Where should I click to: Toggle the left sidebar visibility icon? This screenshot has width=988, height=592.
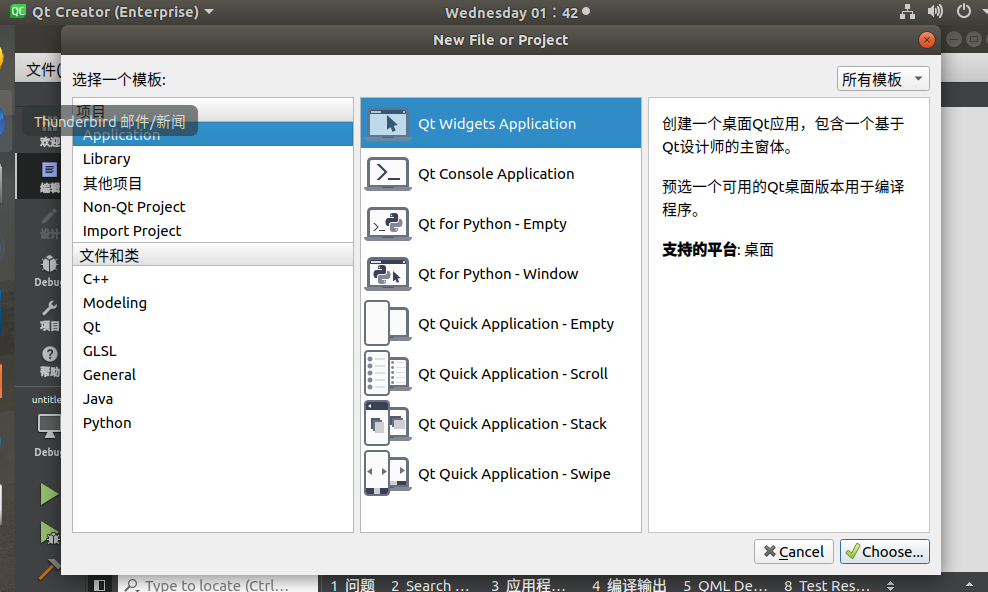point(99,585)
